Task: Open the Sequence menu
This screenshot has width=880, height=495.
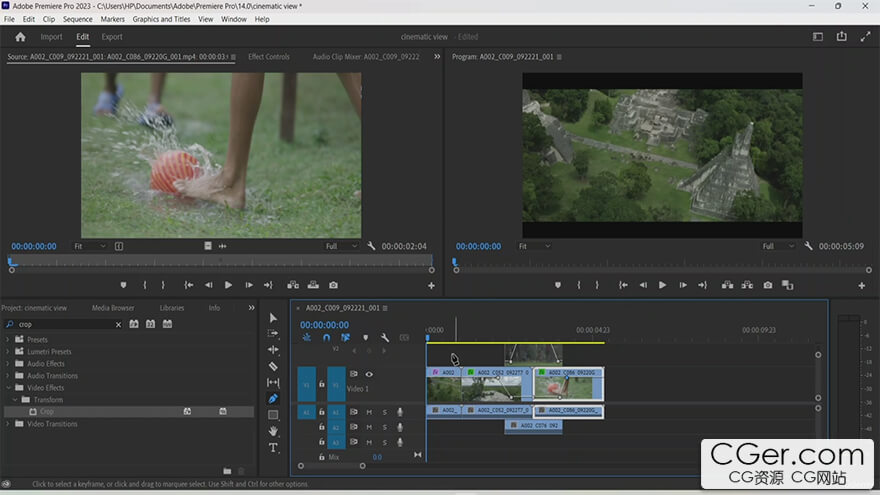Action: 77,19
